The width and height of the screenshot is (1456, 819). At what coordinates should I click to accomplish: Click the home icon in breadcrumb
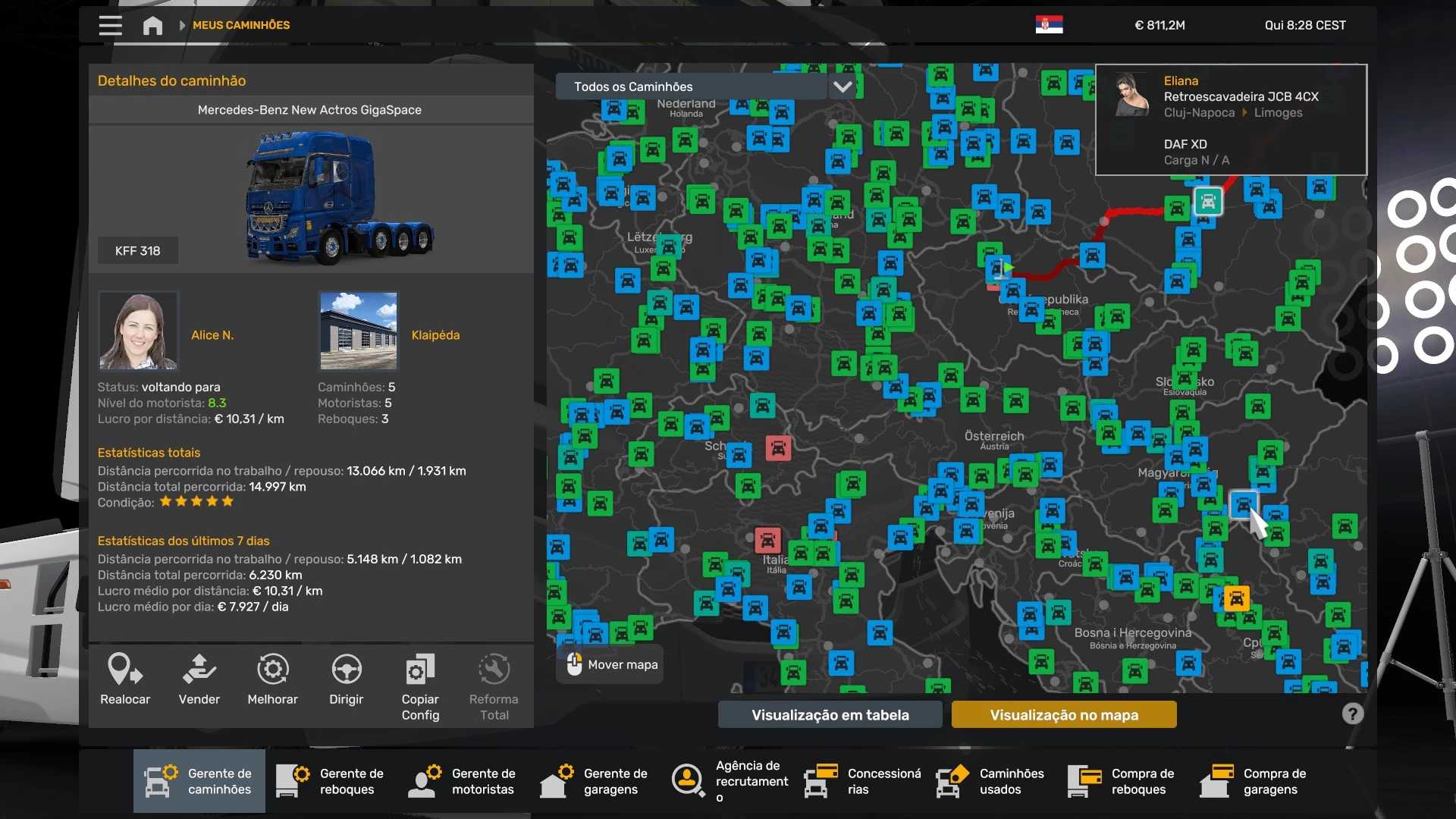(x=152, y=25)
